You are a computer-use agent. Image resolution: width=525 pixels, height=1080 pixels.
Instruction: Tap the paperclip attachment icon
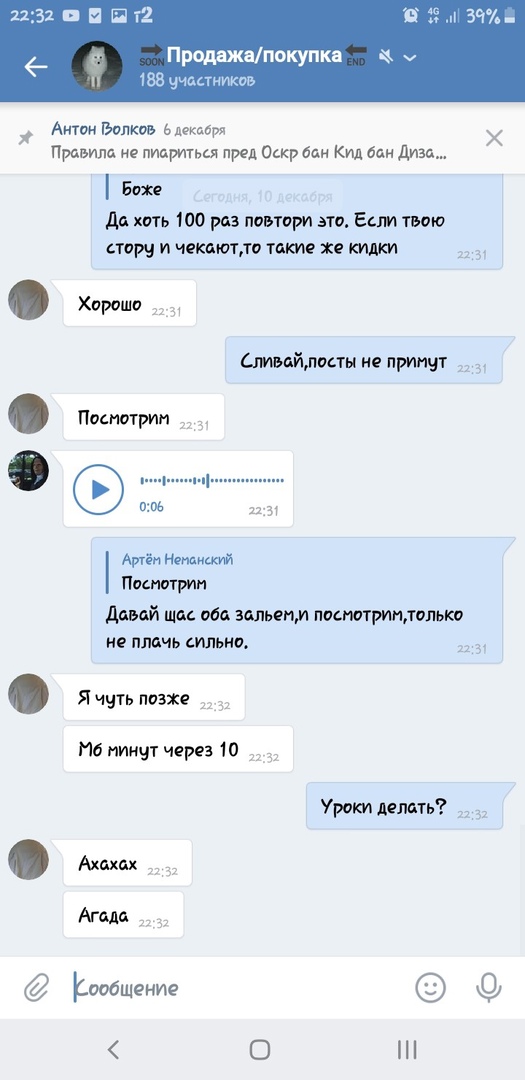tap(35, 989)
